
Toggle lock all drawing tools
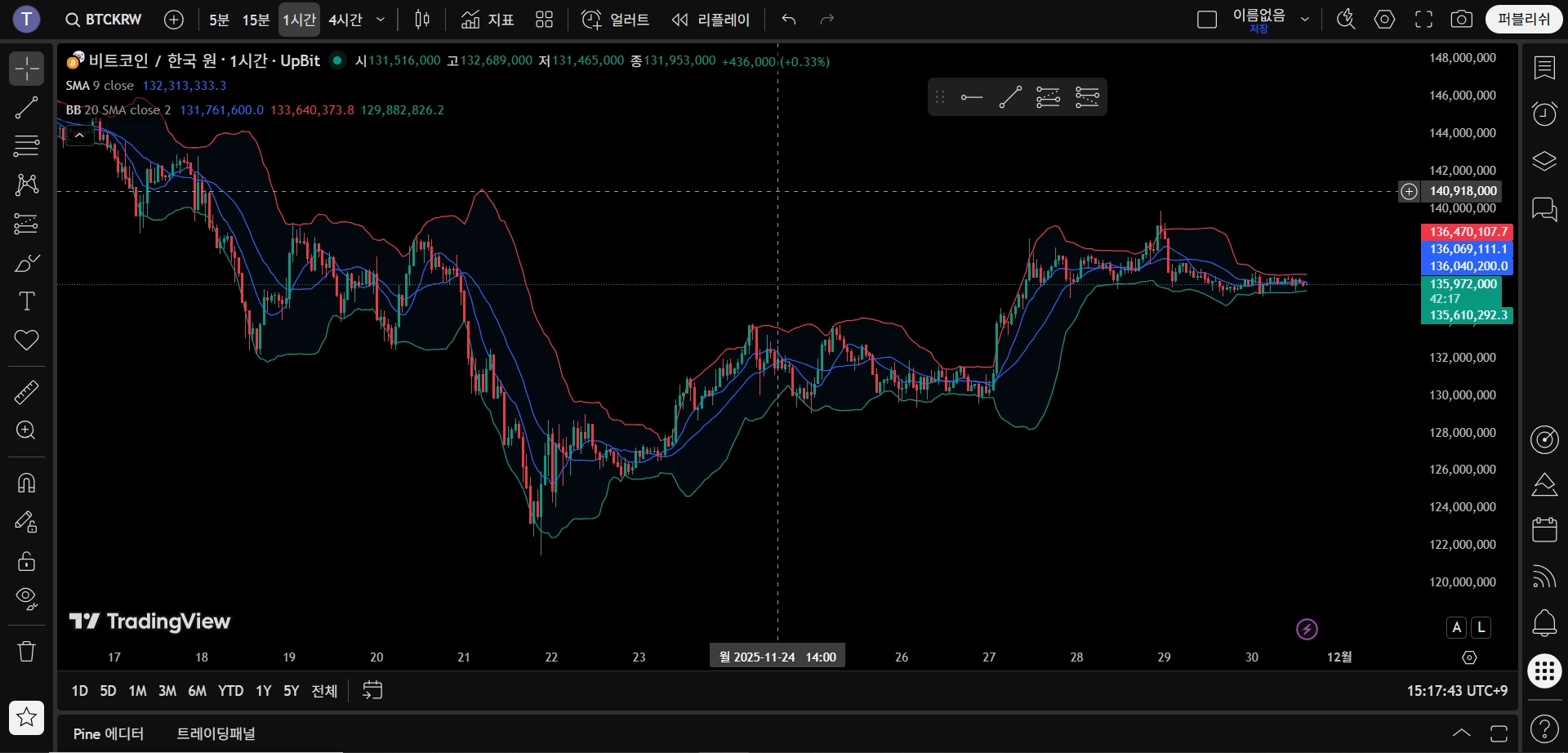click(26, 561)
